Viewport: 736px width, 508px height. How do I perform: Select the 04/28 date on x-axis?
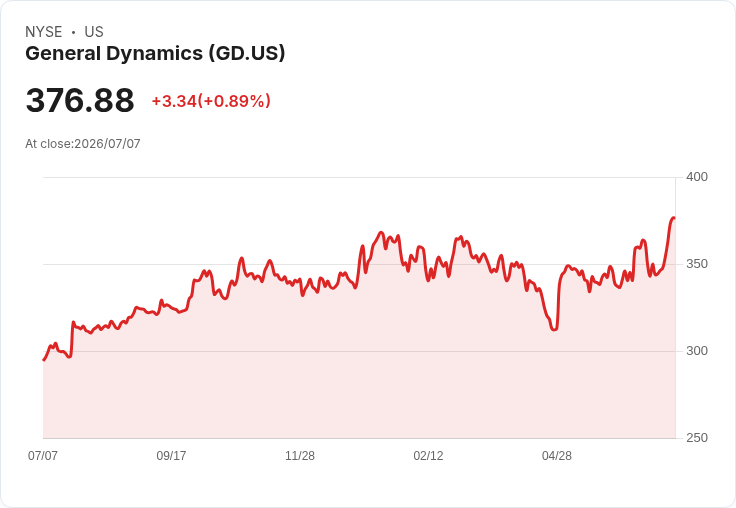(x=557, y=456)
